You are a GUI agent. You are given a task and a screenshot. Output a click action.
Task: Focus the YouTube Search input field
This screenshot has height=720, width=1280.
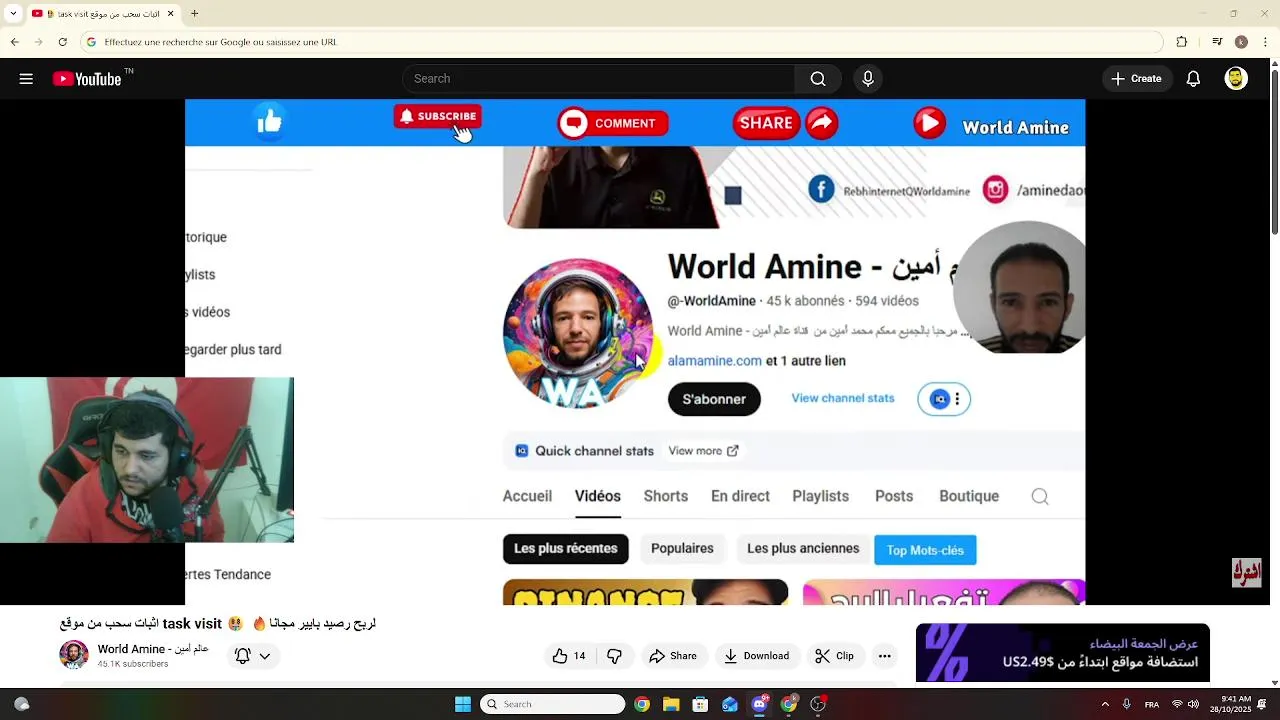(598, 79)
